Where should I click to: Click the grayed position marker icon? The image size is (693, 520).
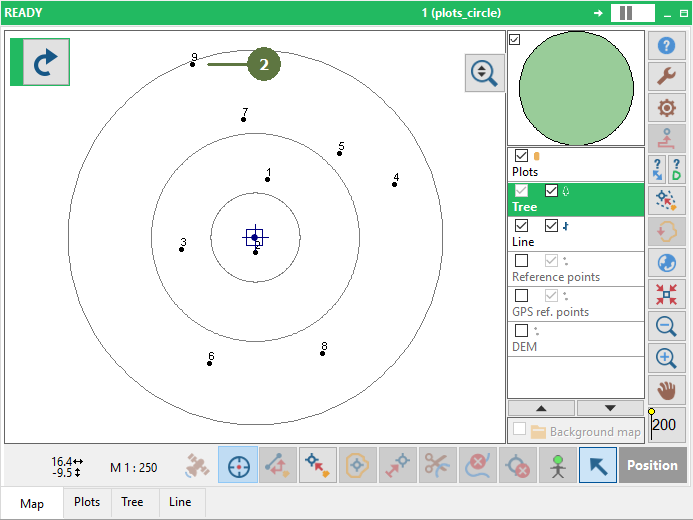tap(666, 138)
